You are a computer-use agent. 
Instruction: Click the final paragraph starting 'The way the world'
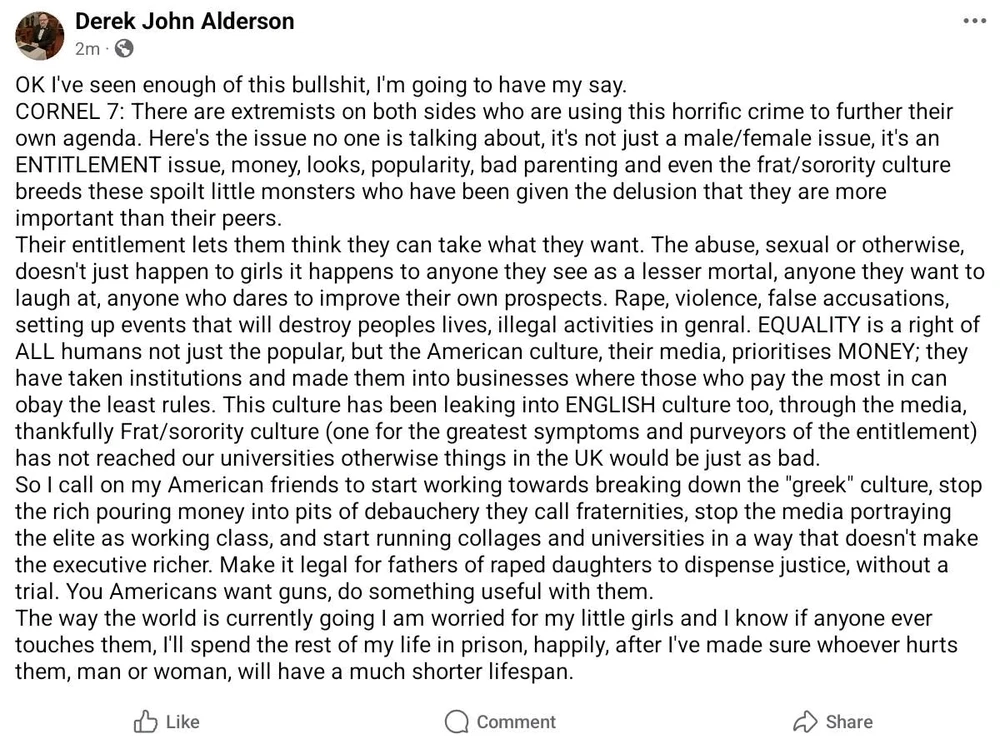[487, 645]
